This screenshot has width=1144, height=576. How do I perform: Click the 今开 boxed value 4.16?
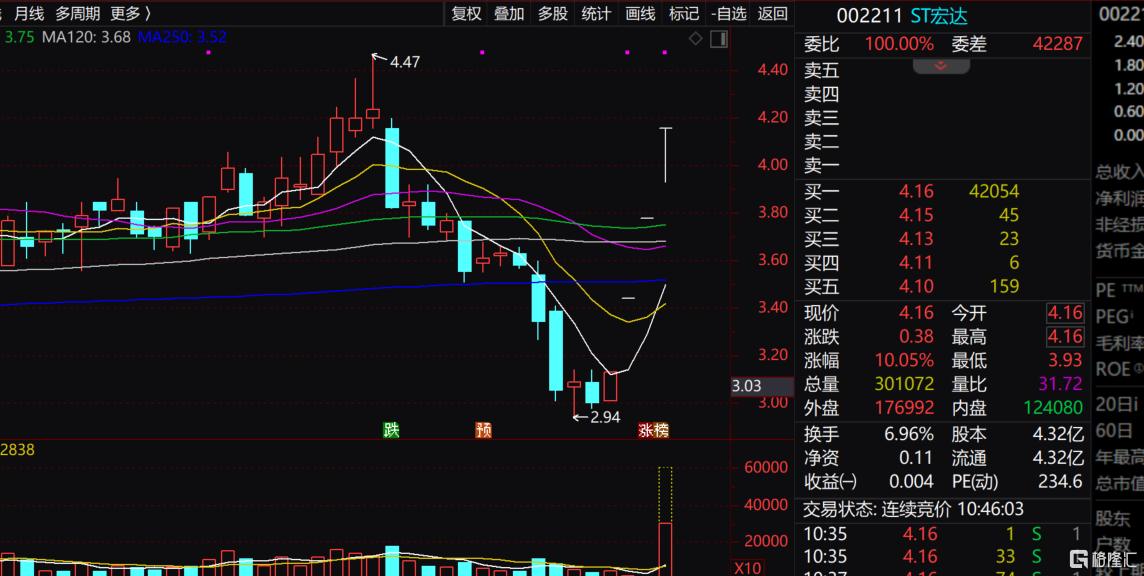tap(1065, 313)
